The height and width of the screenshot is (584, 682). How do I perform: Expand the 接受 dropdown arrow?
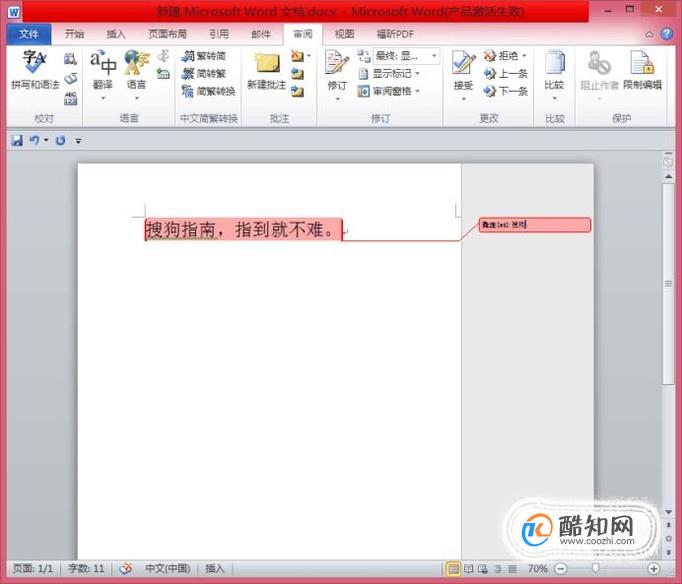(x=464, y=99)
